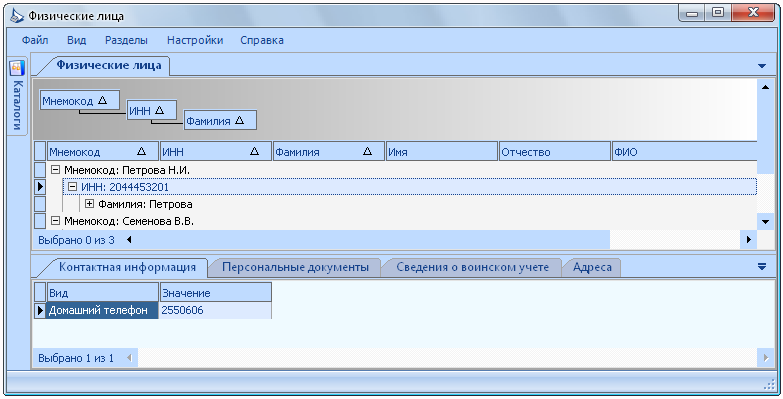Switch to Сведения о воинском учете tab
783x399 pixels.
pyautogui.click(x=472, y=267)
